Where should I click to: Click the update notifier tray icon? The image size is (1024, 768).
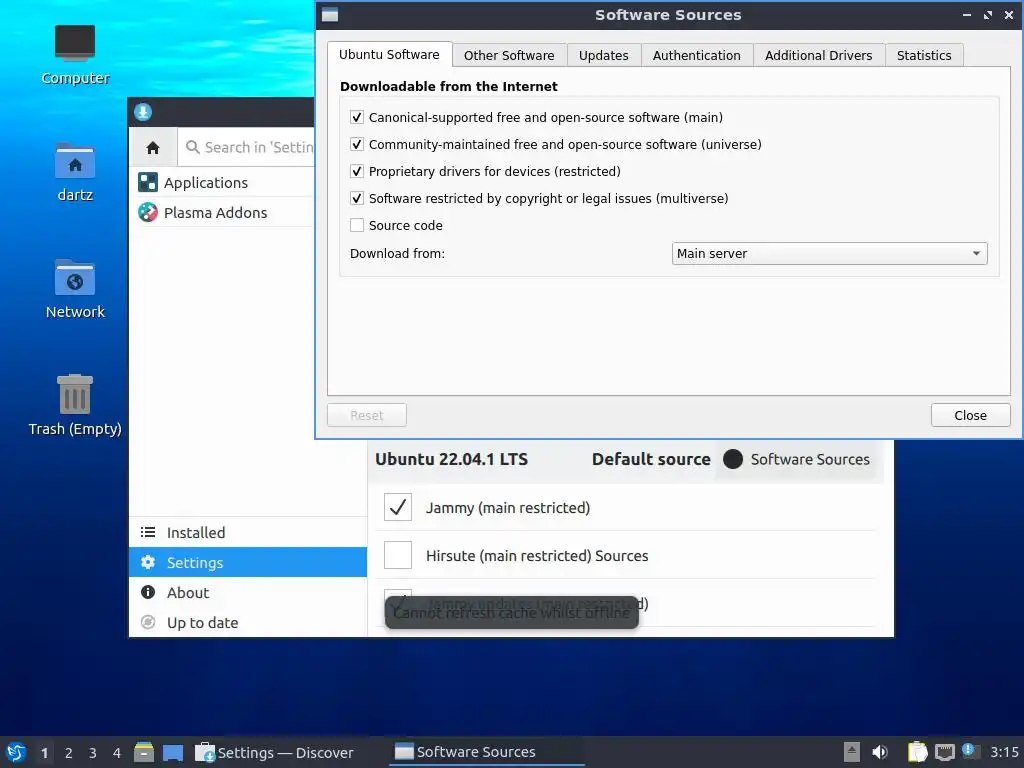(x=970, y=751)
